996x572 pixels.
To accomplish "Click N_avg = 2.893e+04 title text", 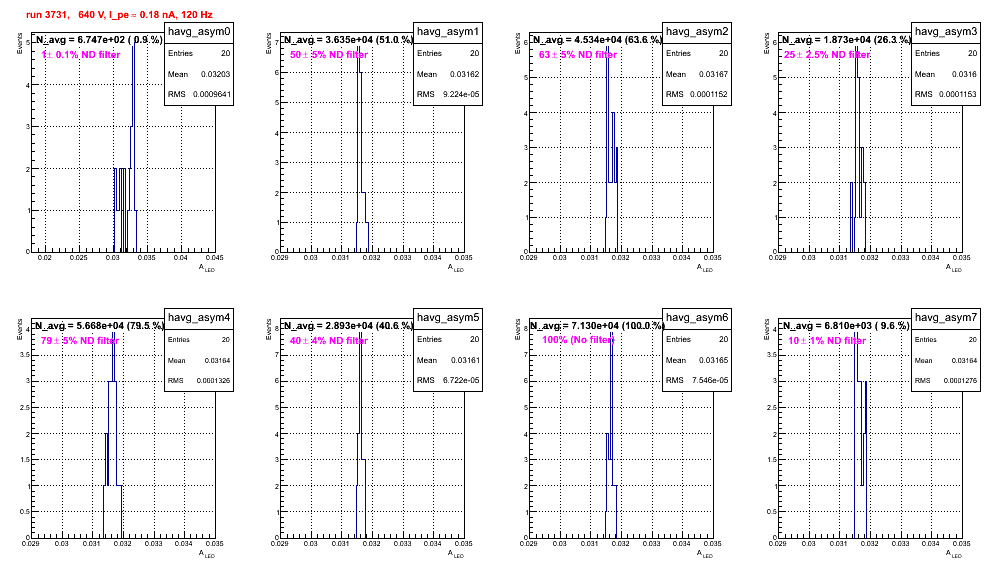I will 348,325.
